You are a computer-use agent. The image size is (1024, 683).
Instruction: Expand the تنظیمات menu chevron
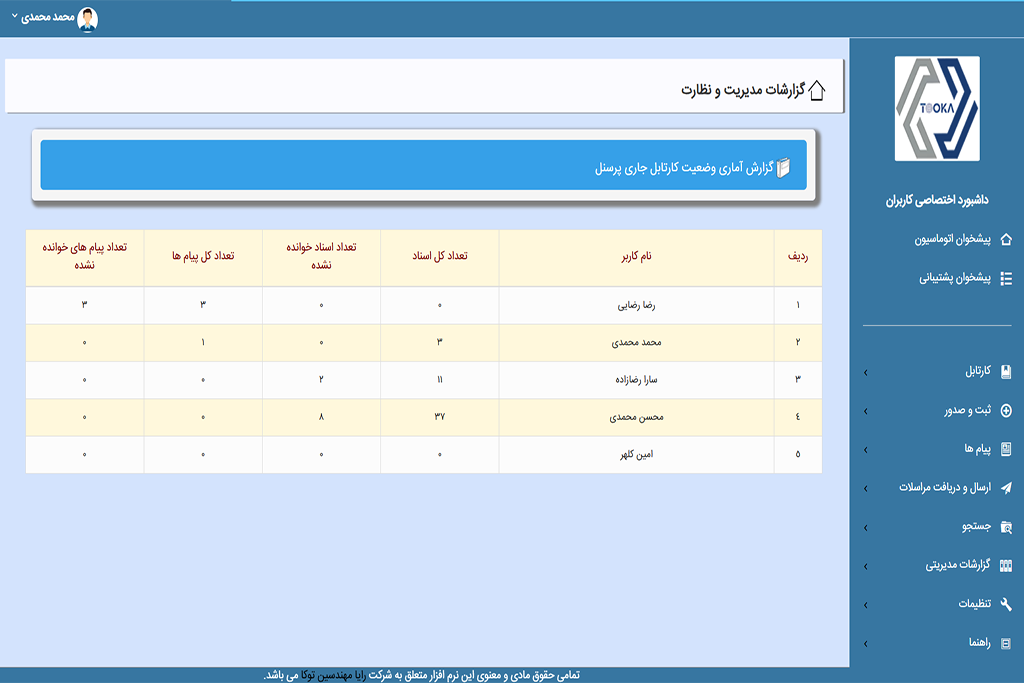865,604
